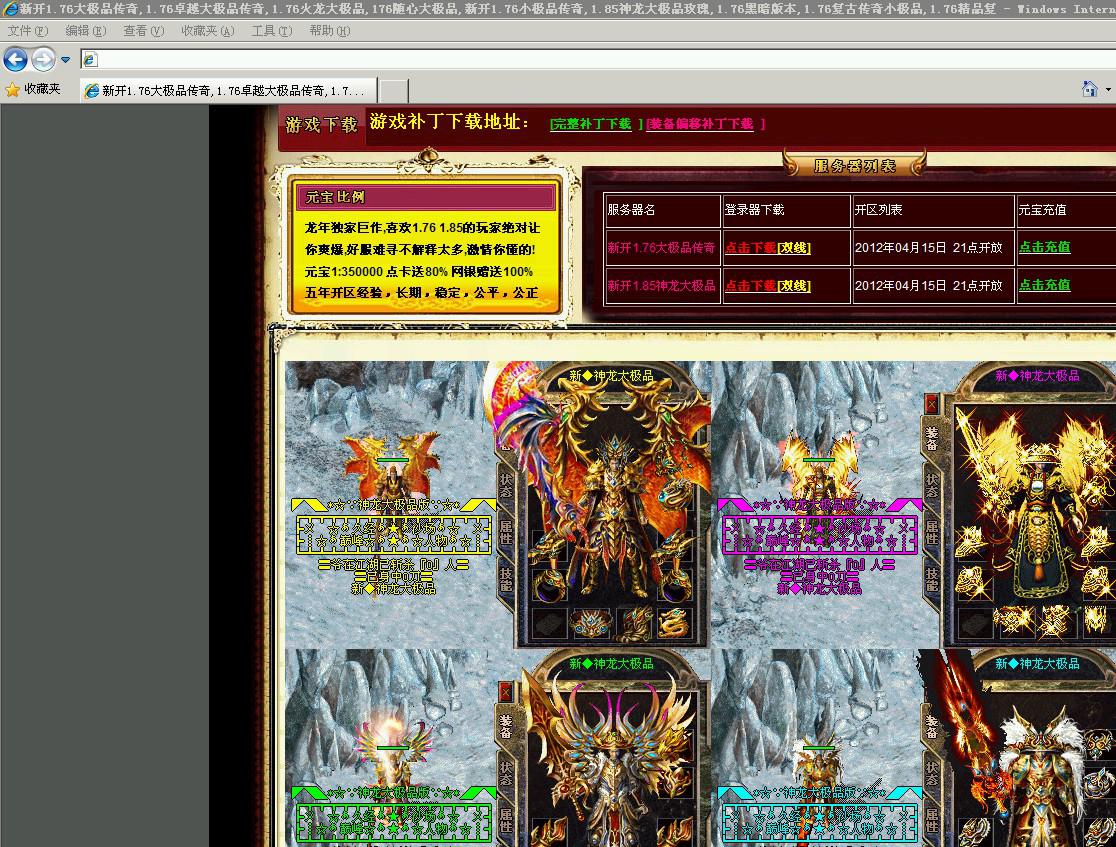
Task: Click the 登录器下载 column header
Action: pos(754,210)
